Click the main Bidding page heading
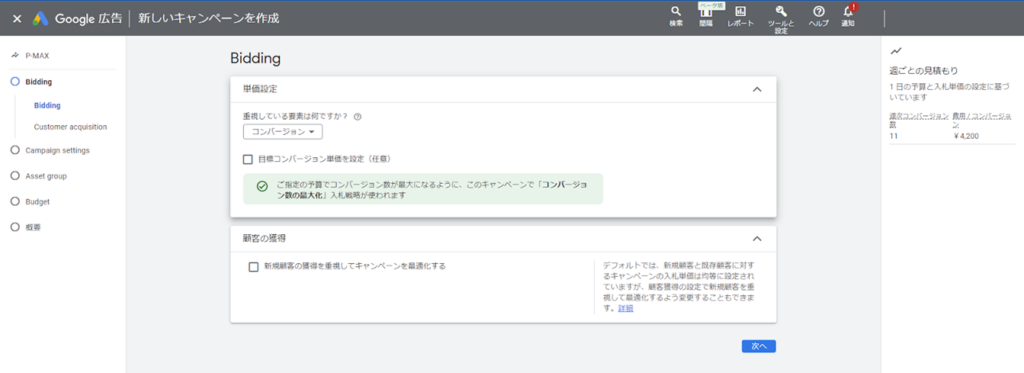 255,58
